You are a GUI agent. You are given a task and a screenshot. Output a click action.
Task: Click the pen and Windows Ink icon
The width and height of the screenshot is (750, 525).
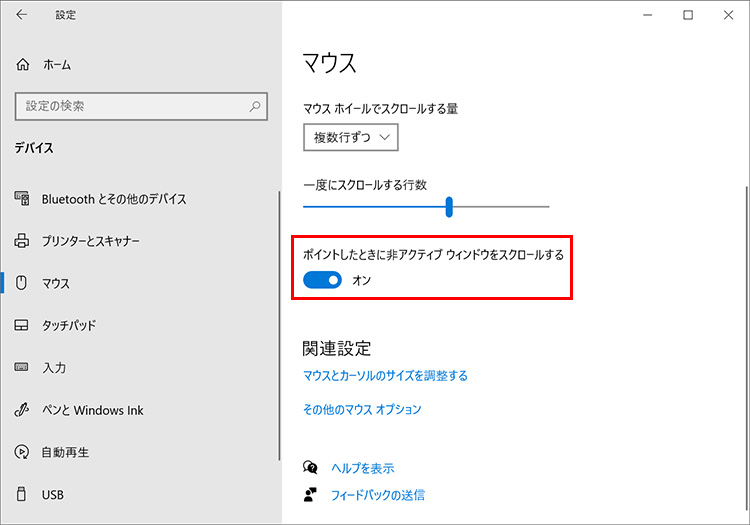coord(23,410)
